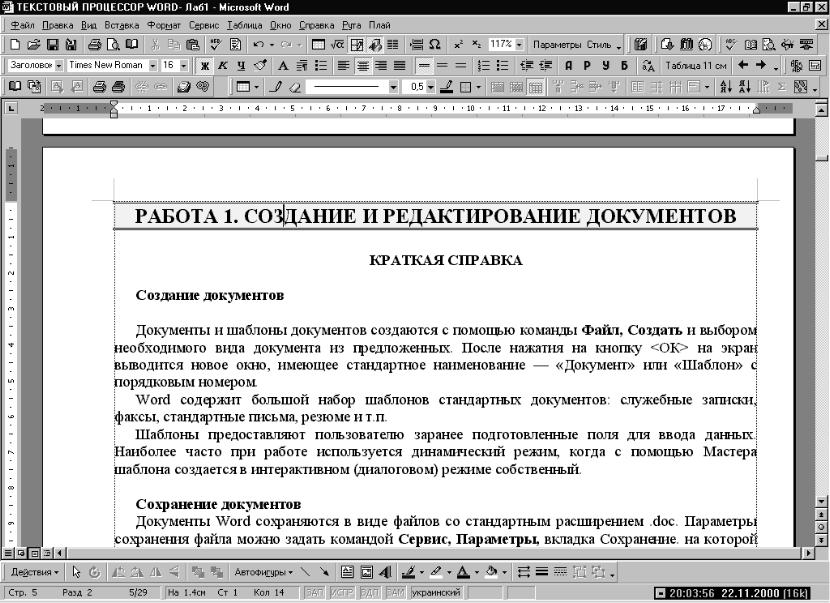Save the document with diskette icon

(x=52, y=44)
